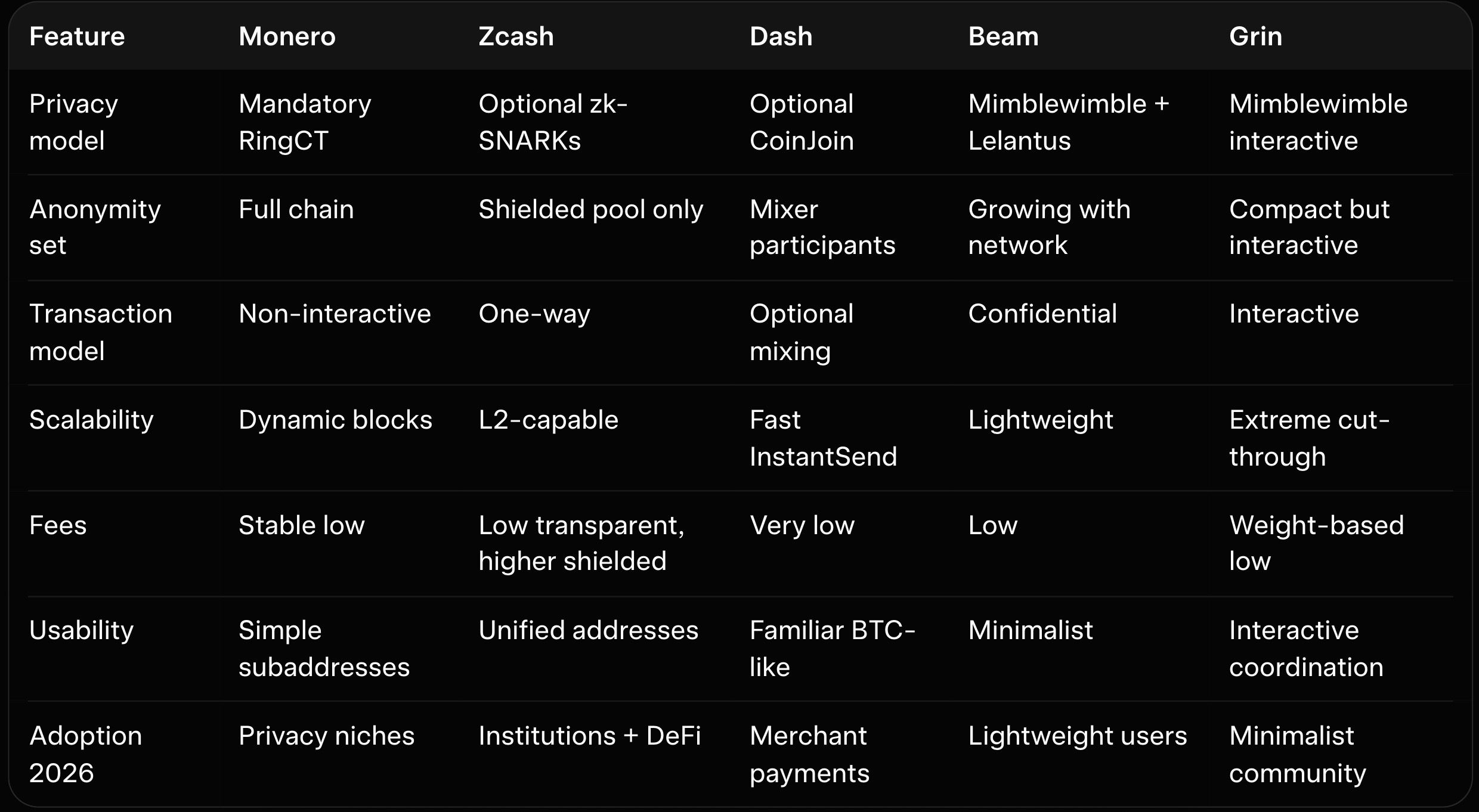Select the Optional zk-SNARKs cell
Viewport: 1479px width, 812px height.
point(553,122)
